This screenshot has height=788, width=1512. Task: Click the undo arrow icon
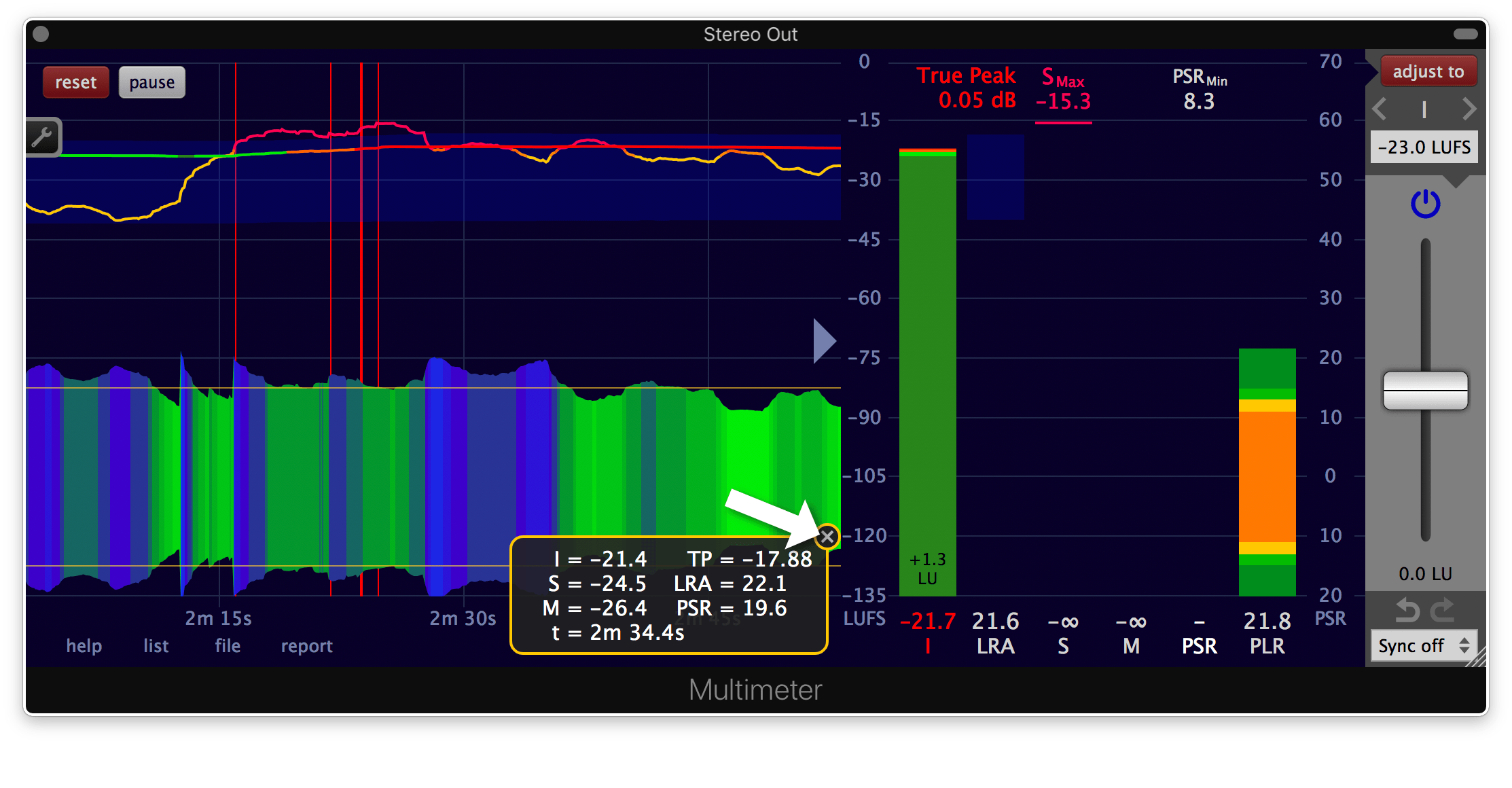click(x=1407, y=610)
